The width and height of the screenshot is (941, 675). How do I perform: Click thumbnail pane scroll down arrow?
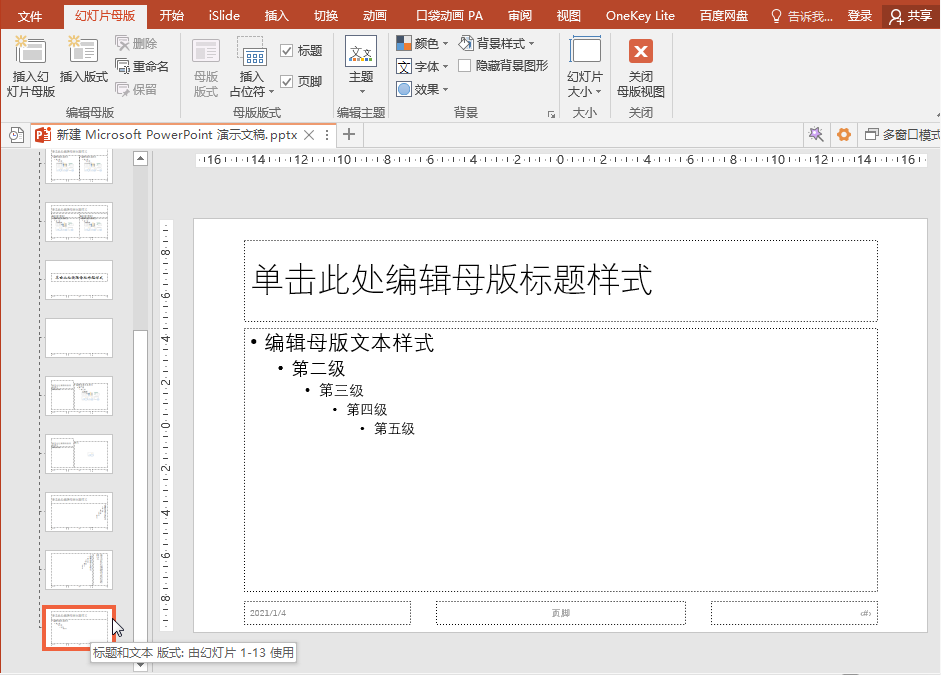140,665
